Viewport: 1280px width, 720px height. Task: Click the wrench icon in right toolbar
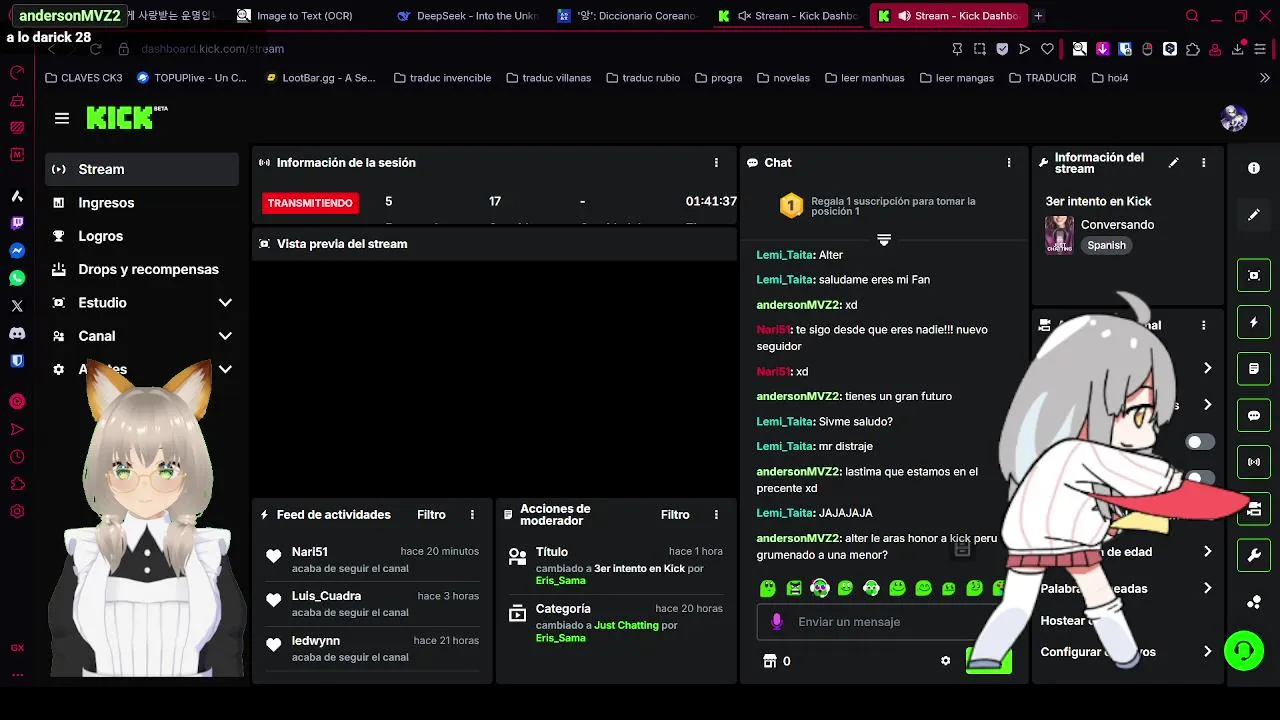coord(1254,555)
